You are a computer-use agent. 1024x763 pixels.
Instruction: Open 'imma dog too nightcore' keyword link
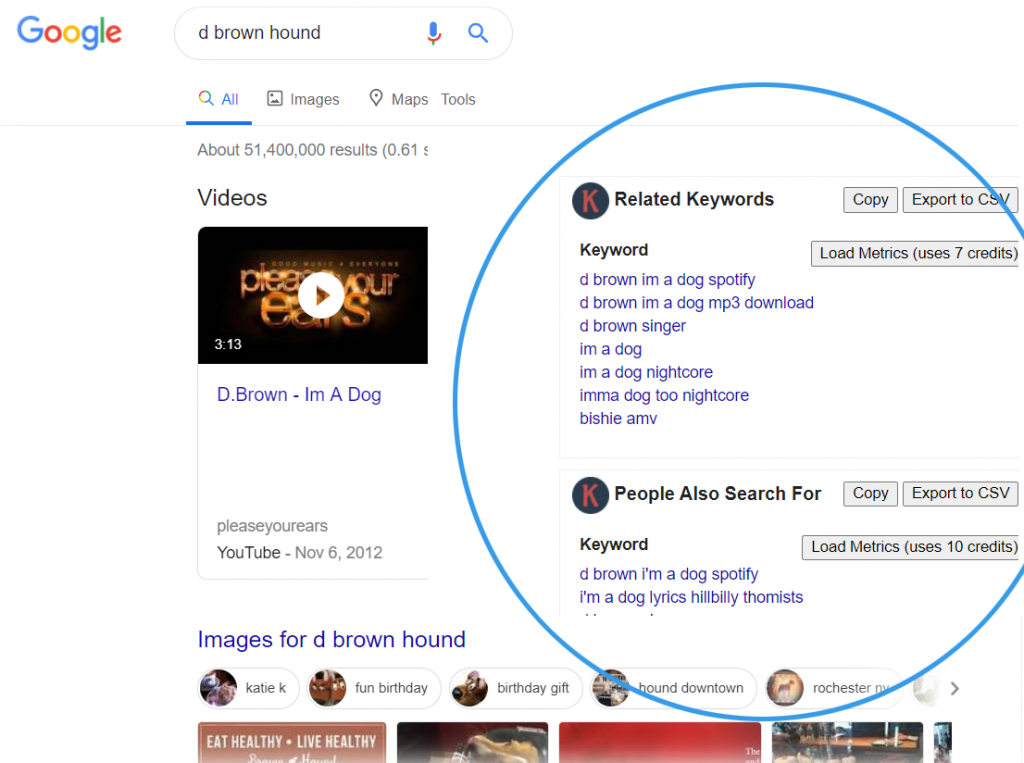tap(664, 396)
